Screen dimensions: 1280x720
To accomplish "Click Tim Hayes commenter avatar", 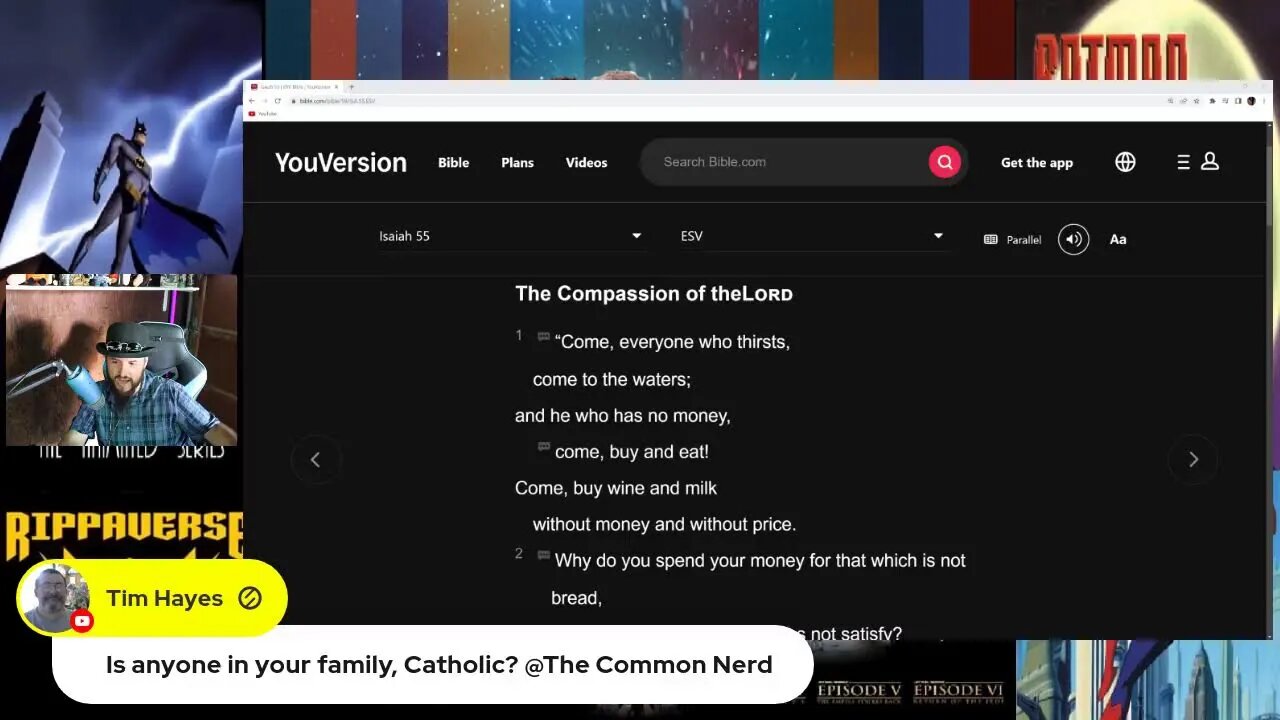I will coord(55,598).
